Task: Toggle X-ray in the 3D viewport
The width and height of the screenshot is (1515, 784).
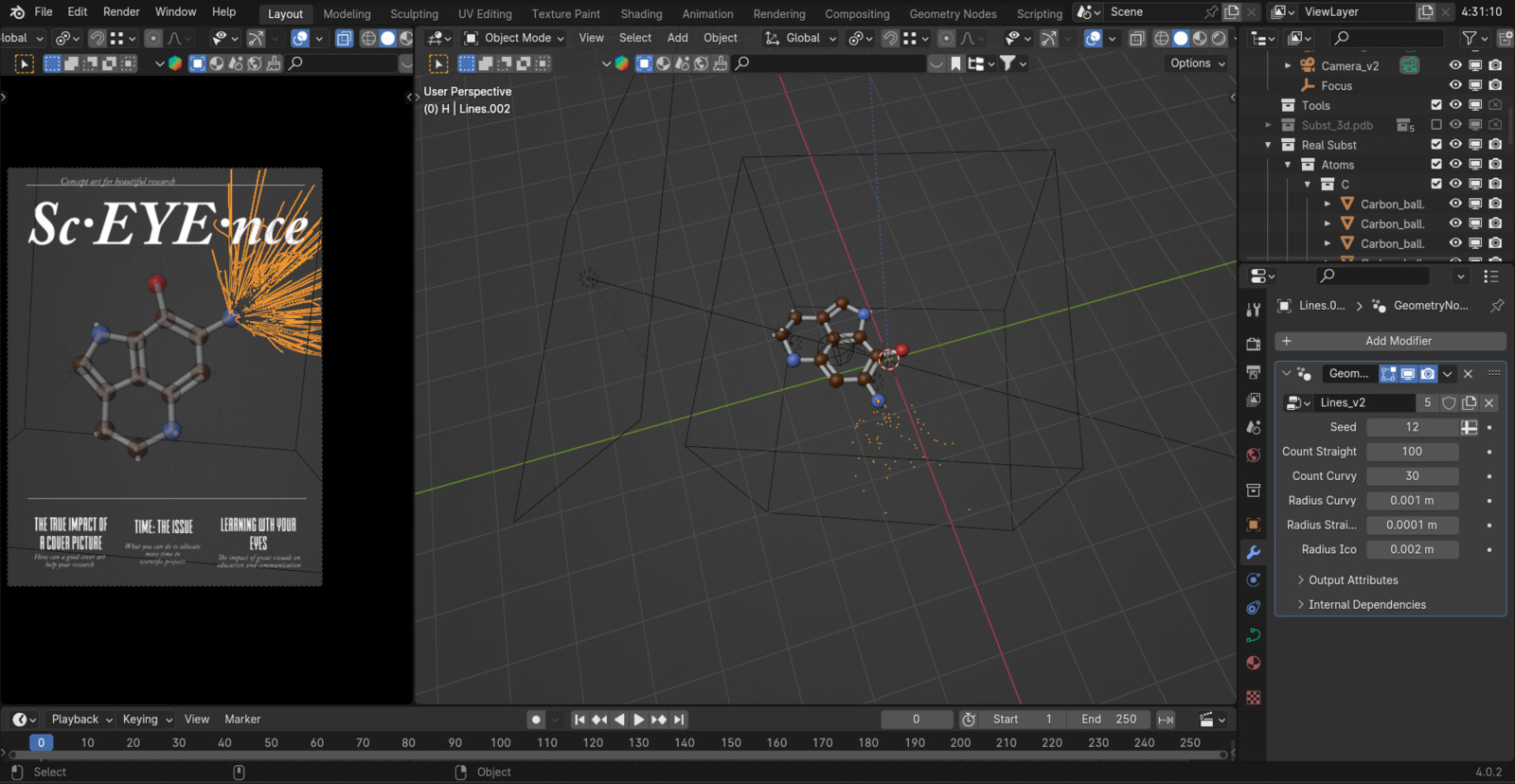Action: [1136, 38]
